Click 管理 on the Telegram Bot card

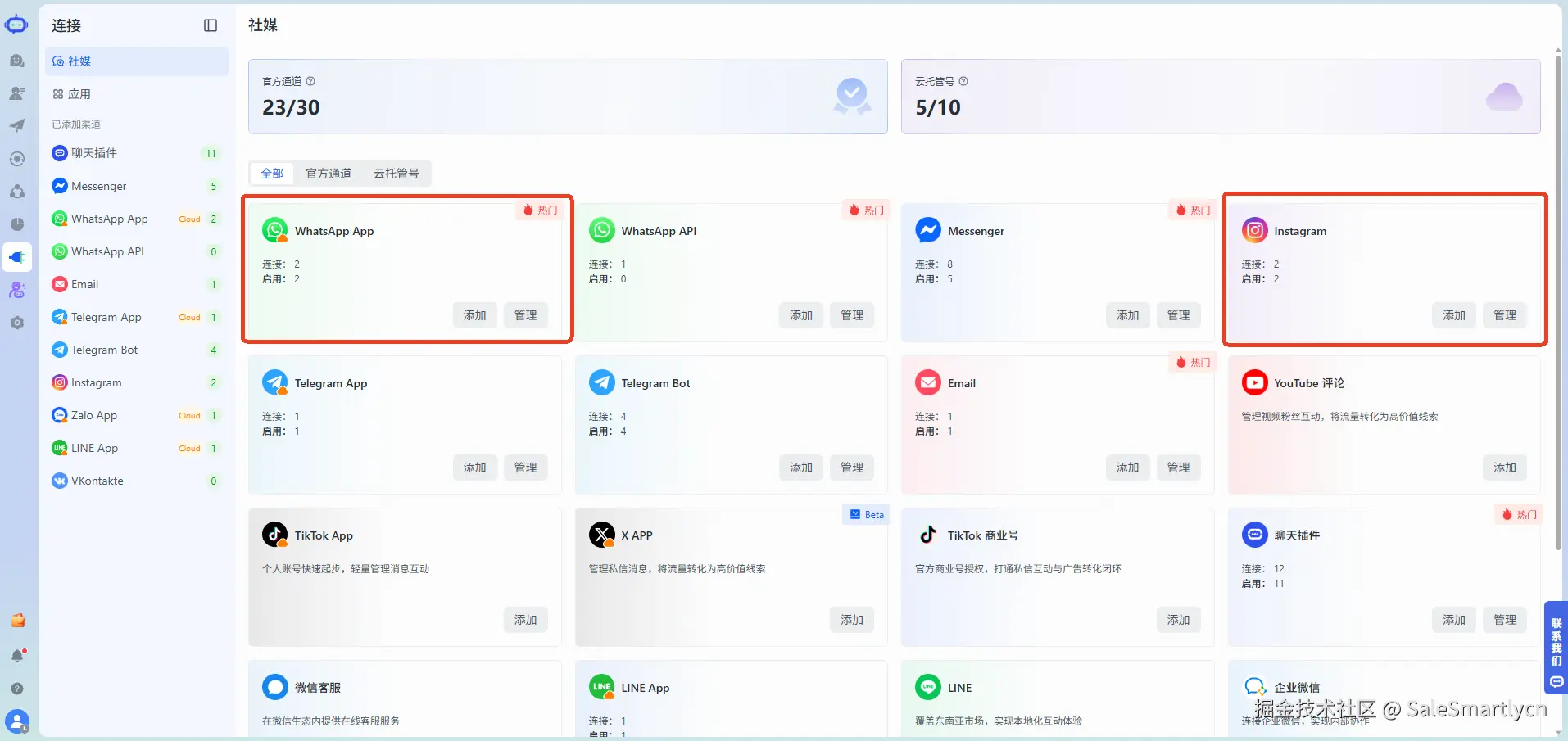click(x=852, y=468)
